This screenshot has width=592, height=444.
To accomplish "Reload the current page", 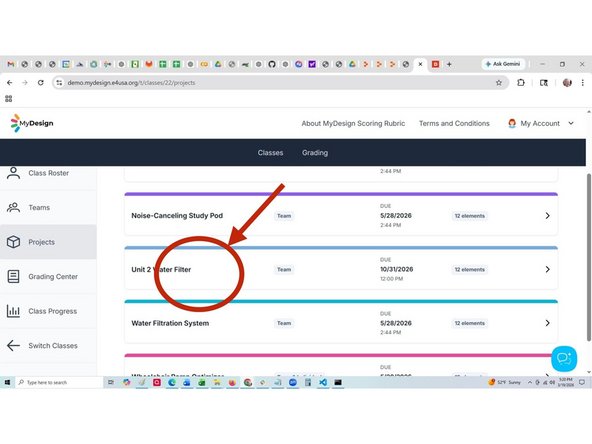I will pyautogui.click(x=40, y=83).
